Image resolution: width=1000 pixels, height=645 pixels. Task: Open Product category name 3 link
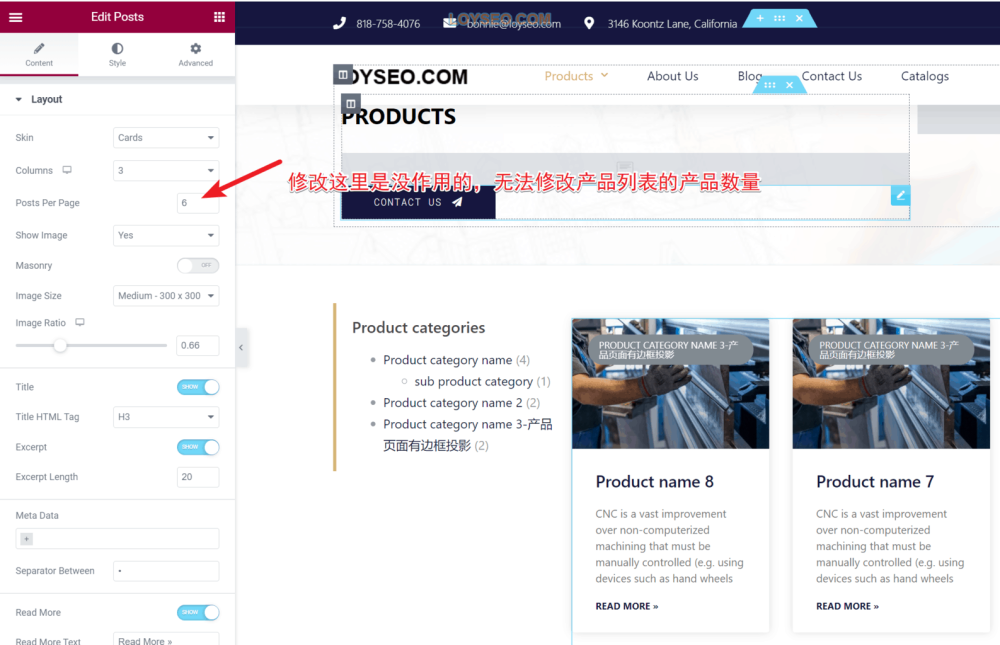467,435
